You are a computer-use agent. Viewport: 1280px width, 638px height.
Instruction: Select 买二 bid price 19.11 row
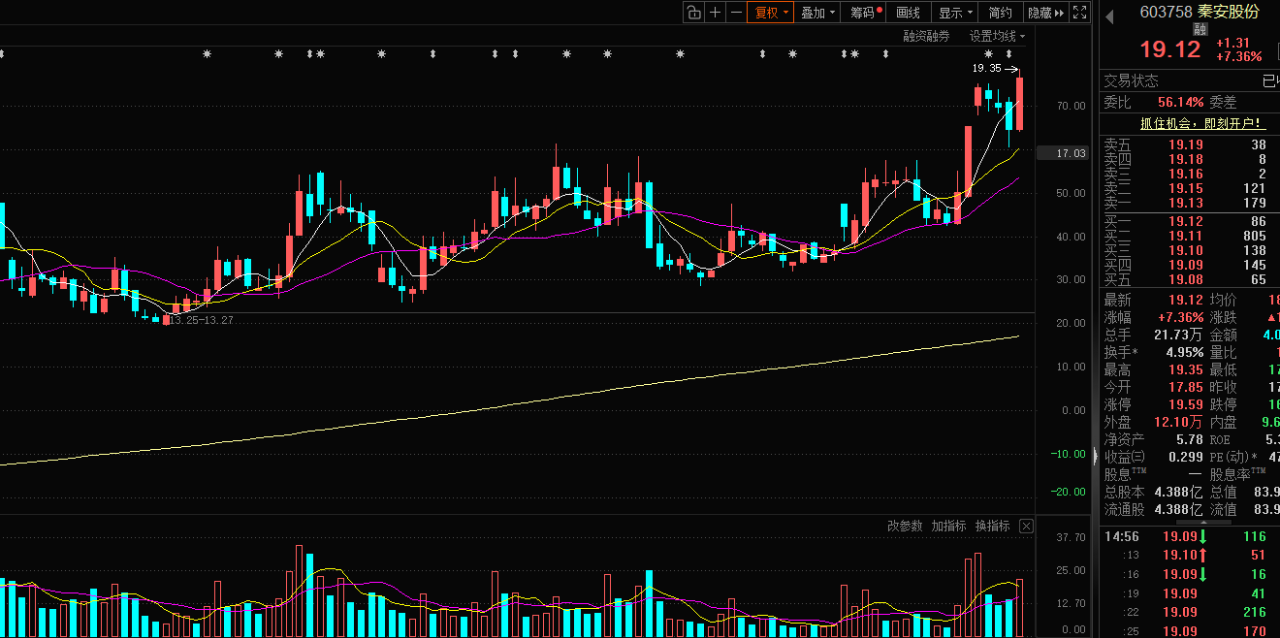coord(1190,236)
